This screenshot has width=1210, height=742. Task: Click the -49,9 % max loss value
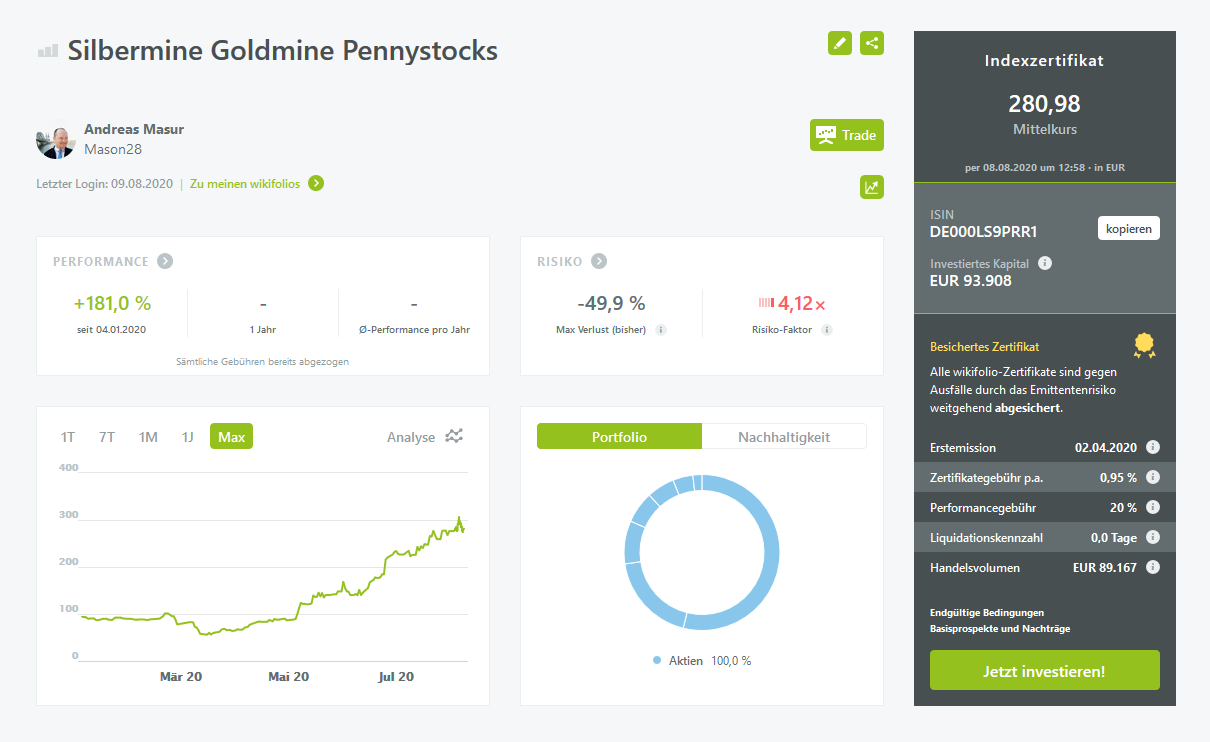click(611, 303)
